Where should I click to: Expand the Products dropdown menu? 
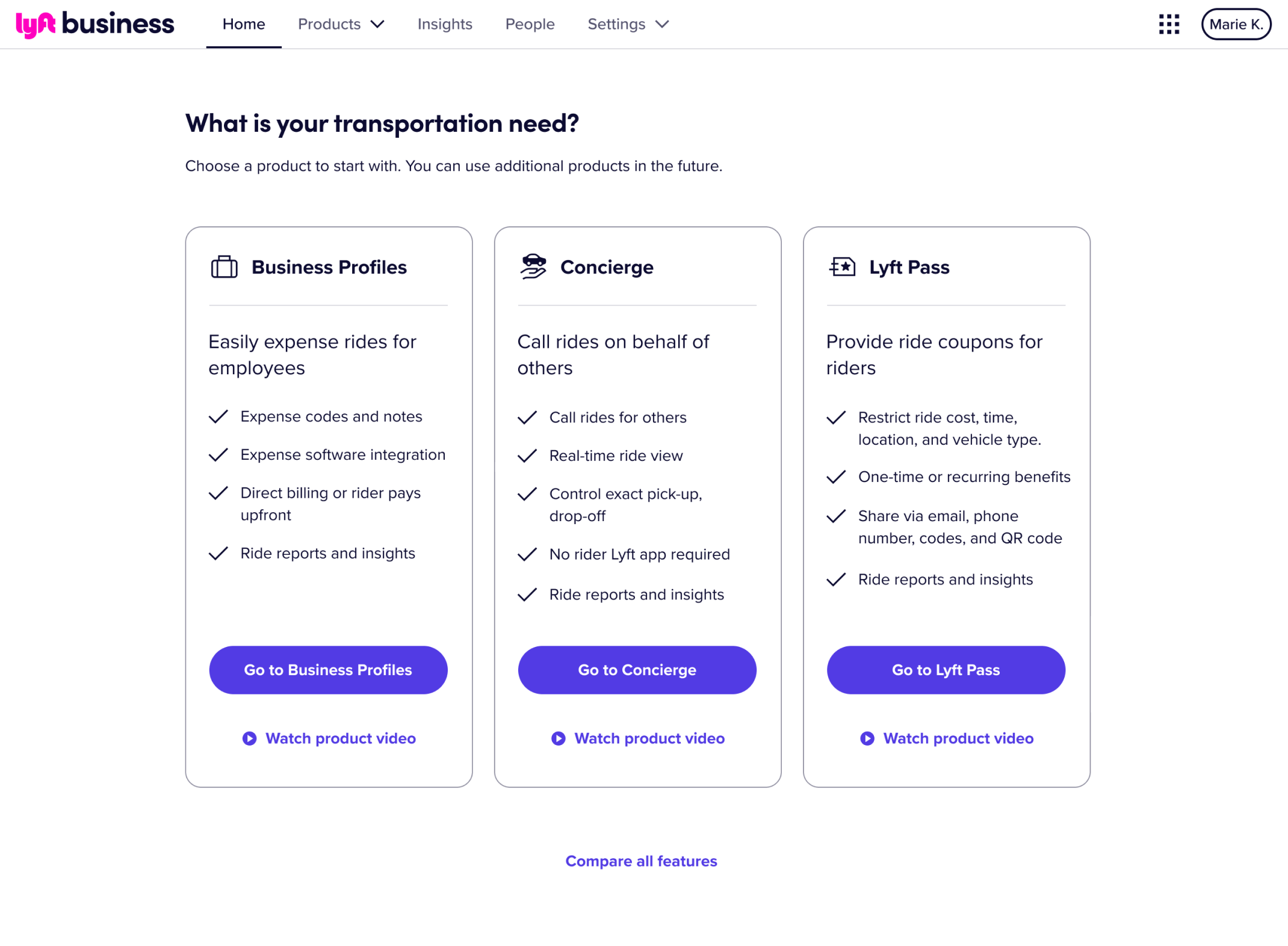point(341,24)
